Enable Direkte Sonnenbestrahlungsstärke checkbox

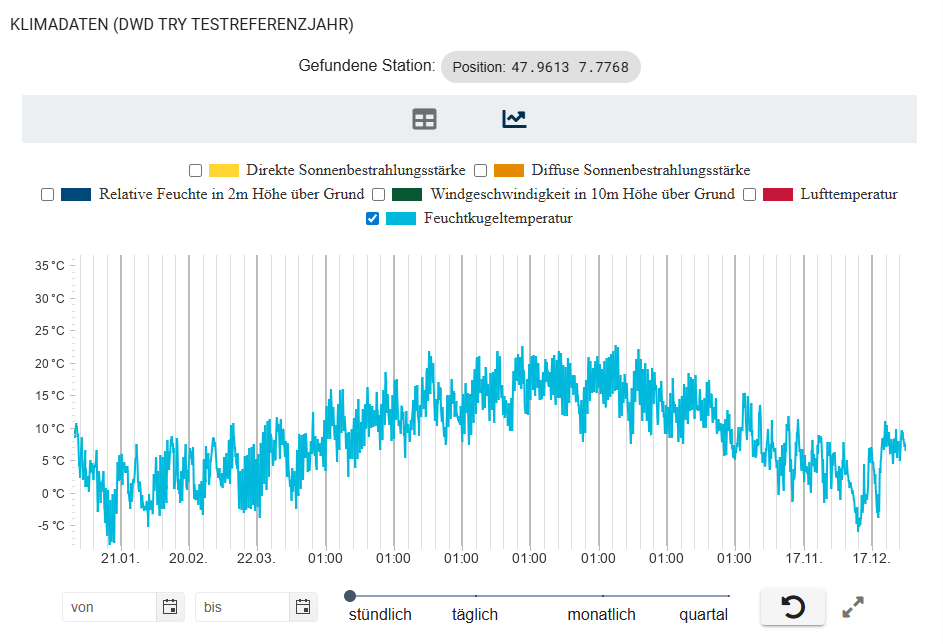(x=196, y=170)
